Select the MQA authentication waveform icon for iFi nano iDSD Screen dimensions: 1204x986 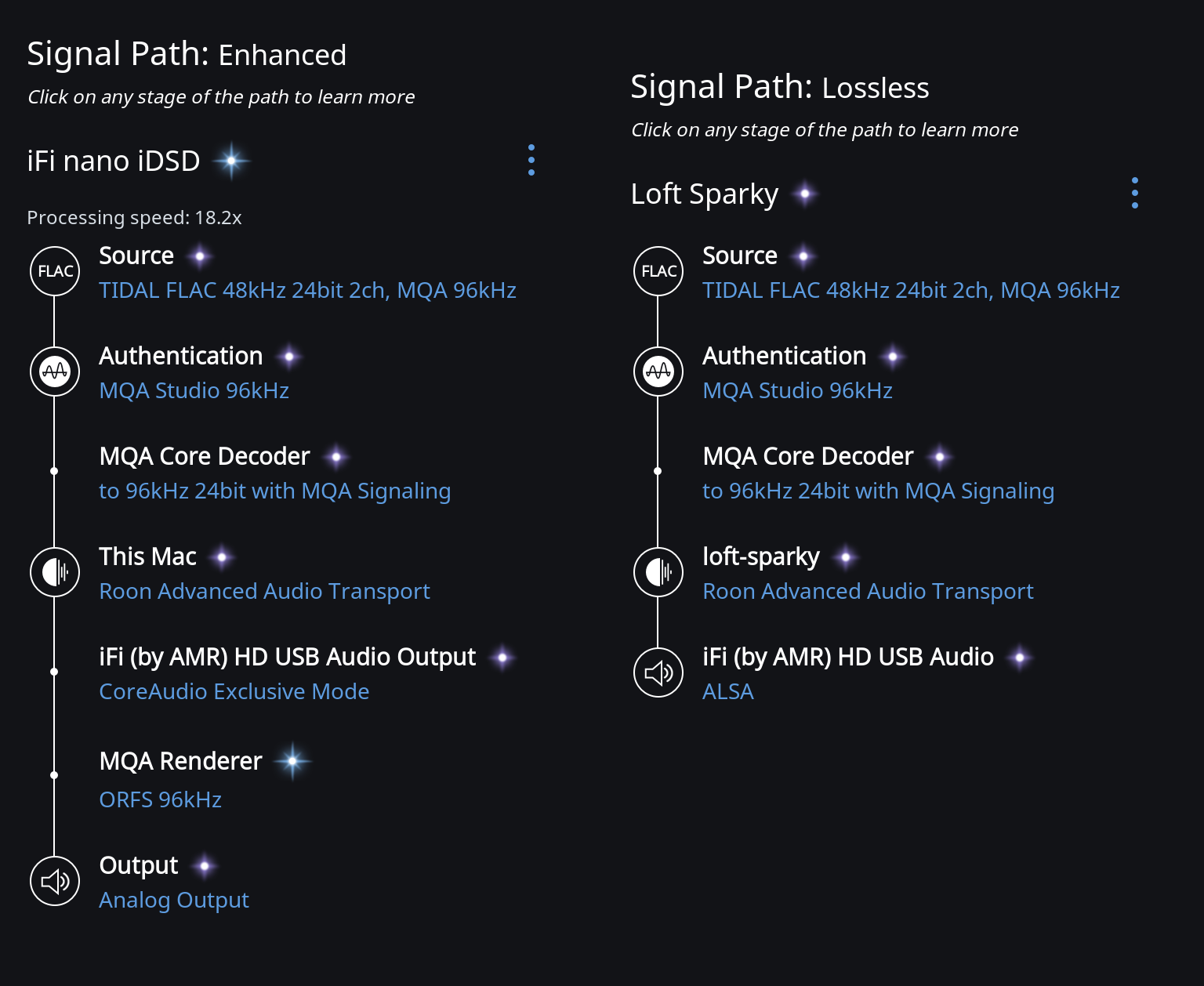tap(55, 372)
